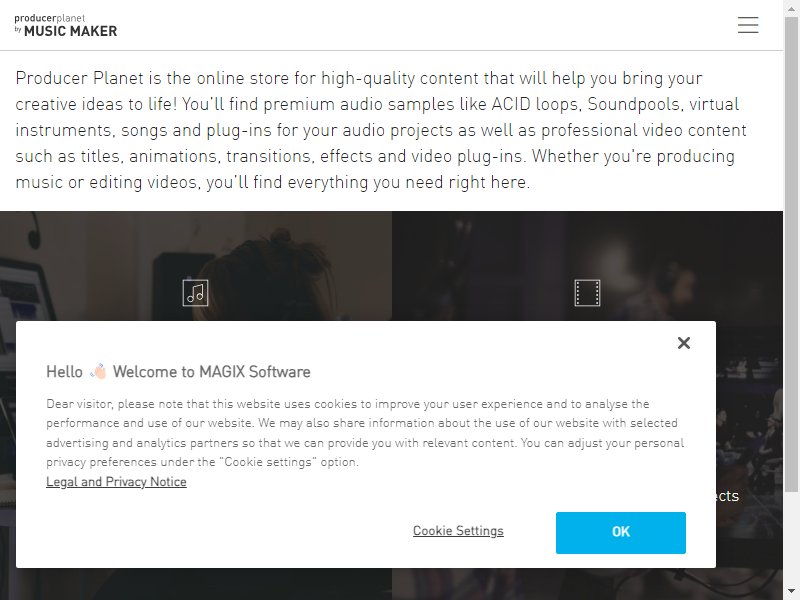Image resolution: width=800 pixels, height=600 pixels.
Task: Click the bottom-right image tile below the dialog
Action: click(x=587, y=584)
